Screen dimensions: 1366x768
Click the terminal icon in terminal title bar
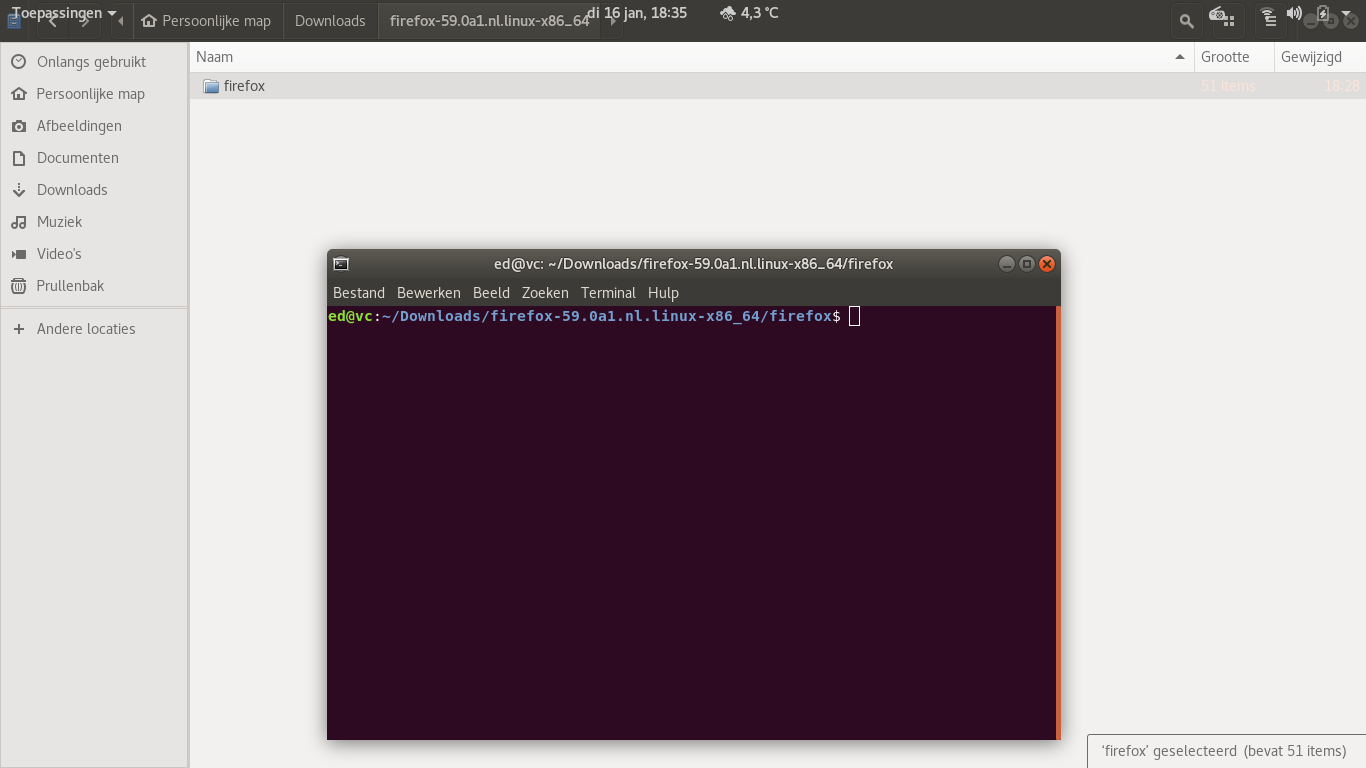click(x=341, y=264)
